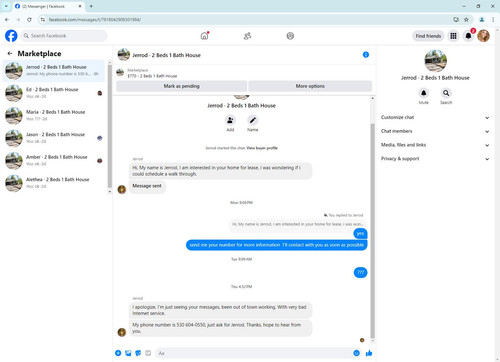Click the message containing Jerrod's phone number

click(220, 328)
